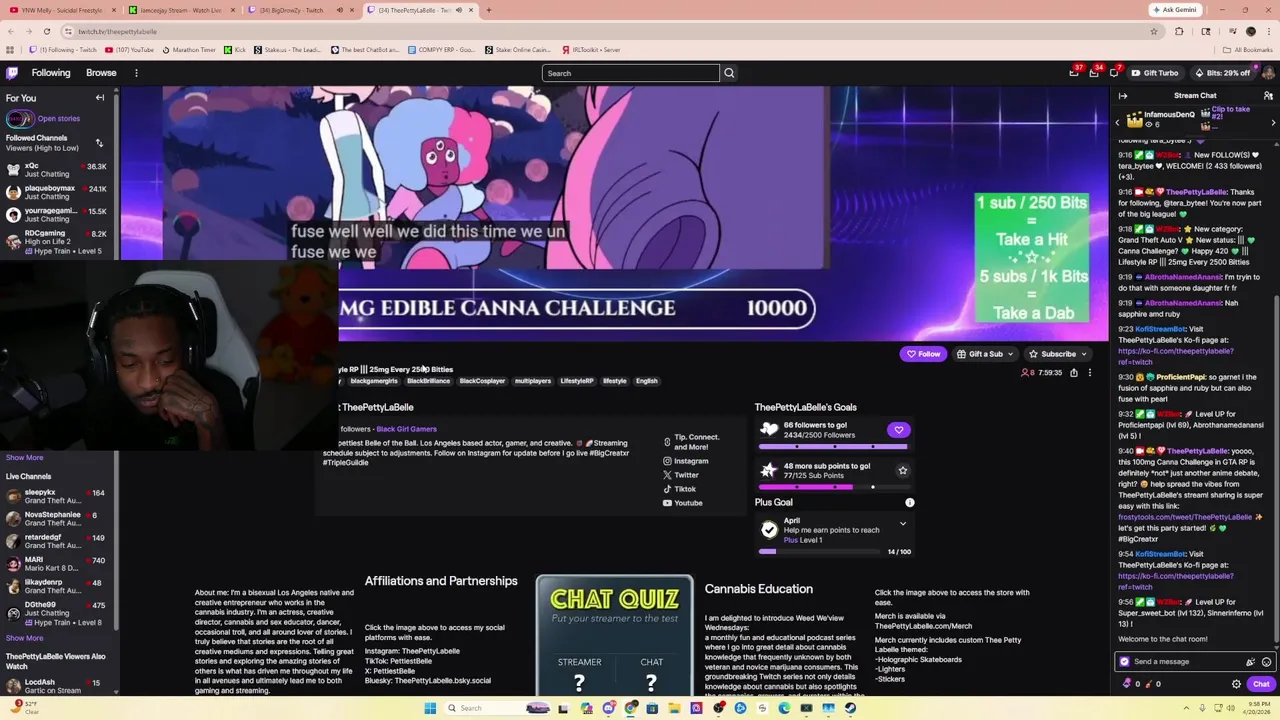Click the Plus Goal 14/100 progress bar
The image size is (1280, 720).
coord(820,552)
